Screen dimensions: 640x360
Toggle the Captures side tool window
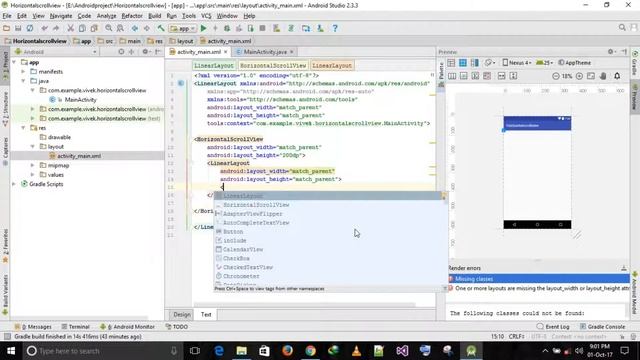coord(5,151)
